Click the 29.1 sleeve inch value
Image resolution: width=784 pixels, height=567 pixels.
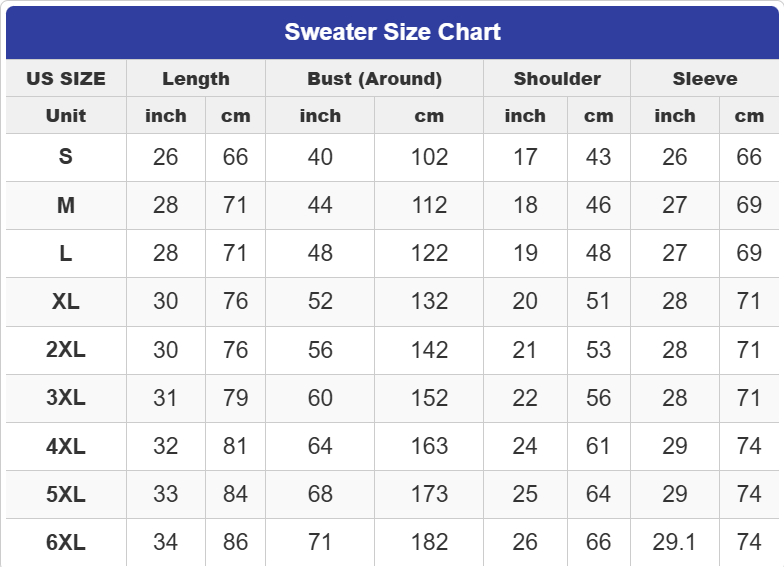(x=675, y=543)
